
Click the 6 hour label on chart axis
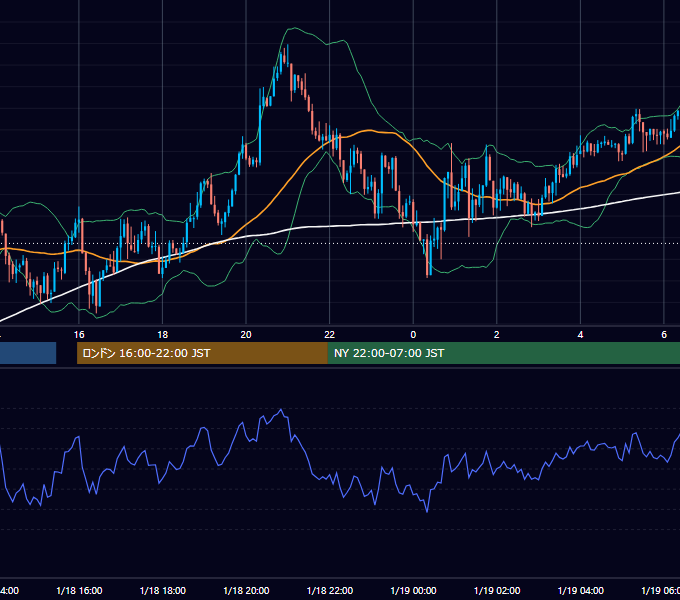pyautogui.click(x=664, y=335)
